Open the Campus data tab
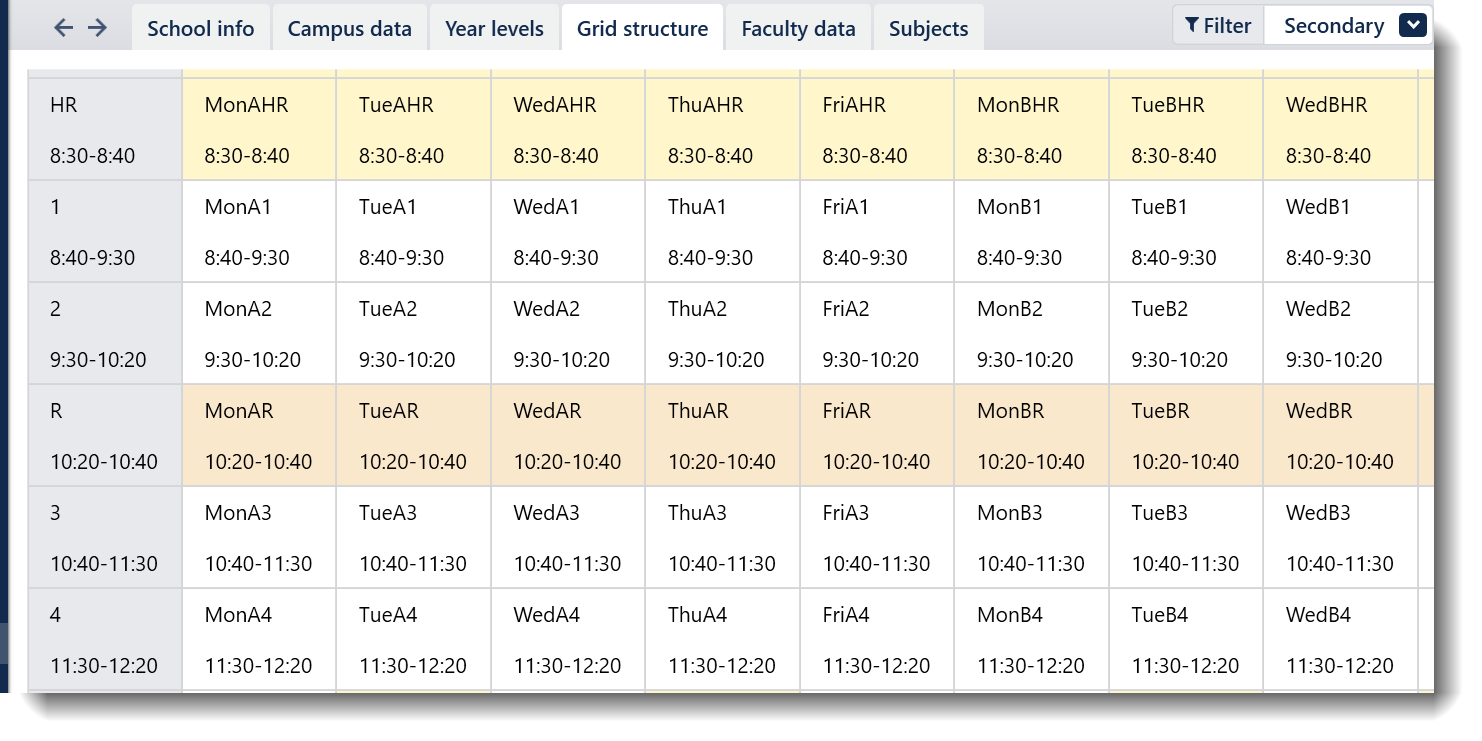This screenshot has width=1482, height=741. click(x=349, y=29)
